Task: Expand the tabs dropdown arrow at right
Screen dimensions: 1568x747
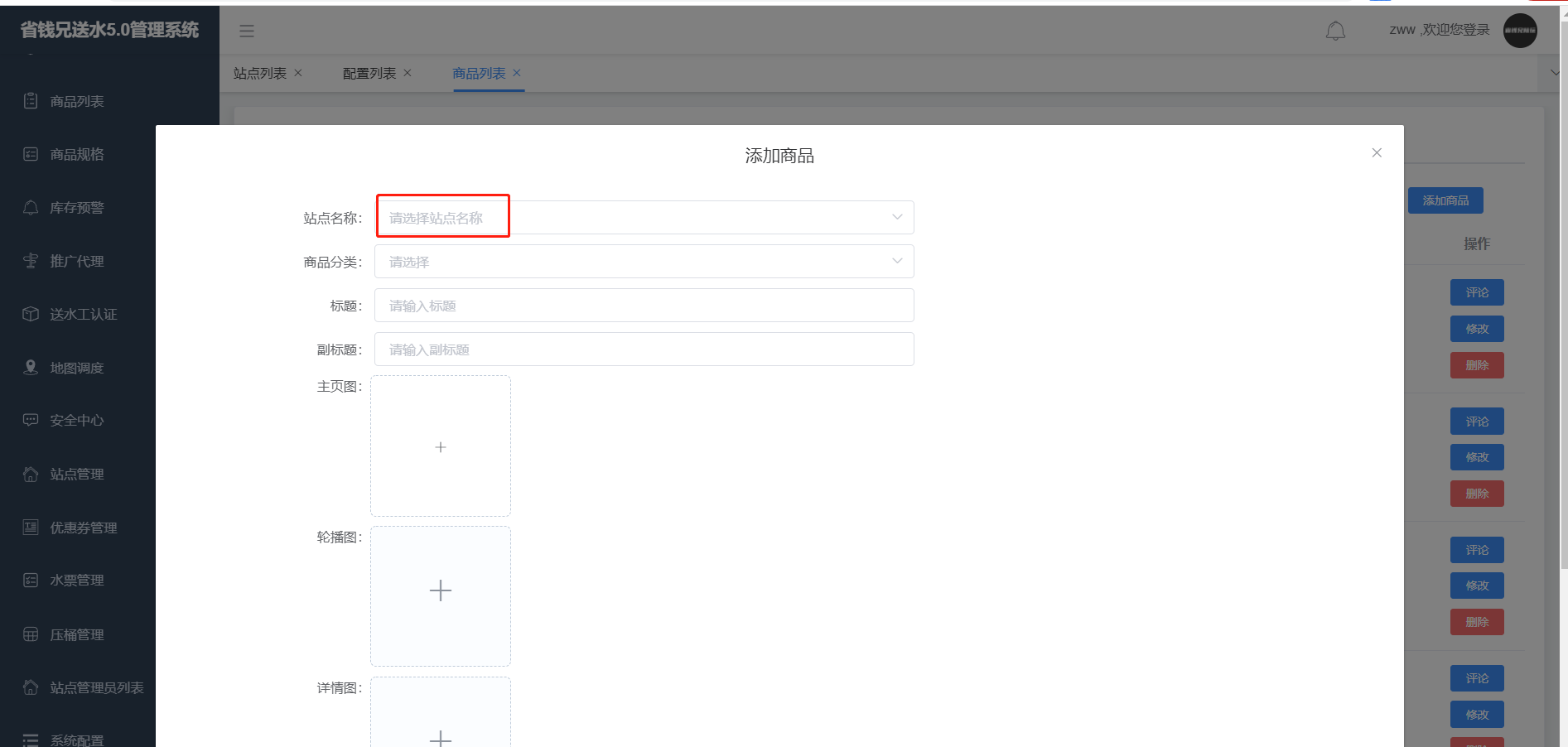Action: point(1554,73)
